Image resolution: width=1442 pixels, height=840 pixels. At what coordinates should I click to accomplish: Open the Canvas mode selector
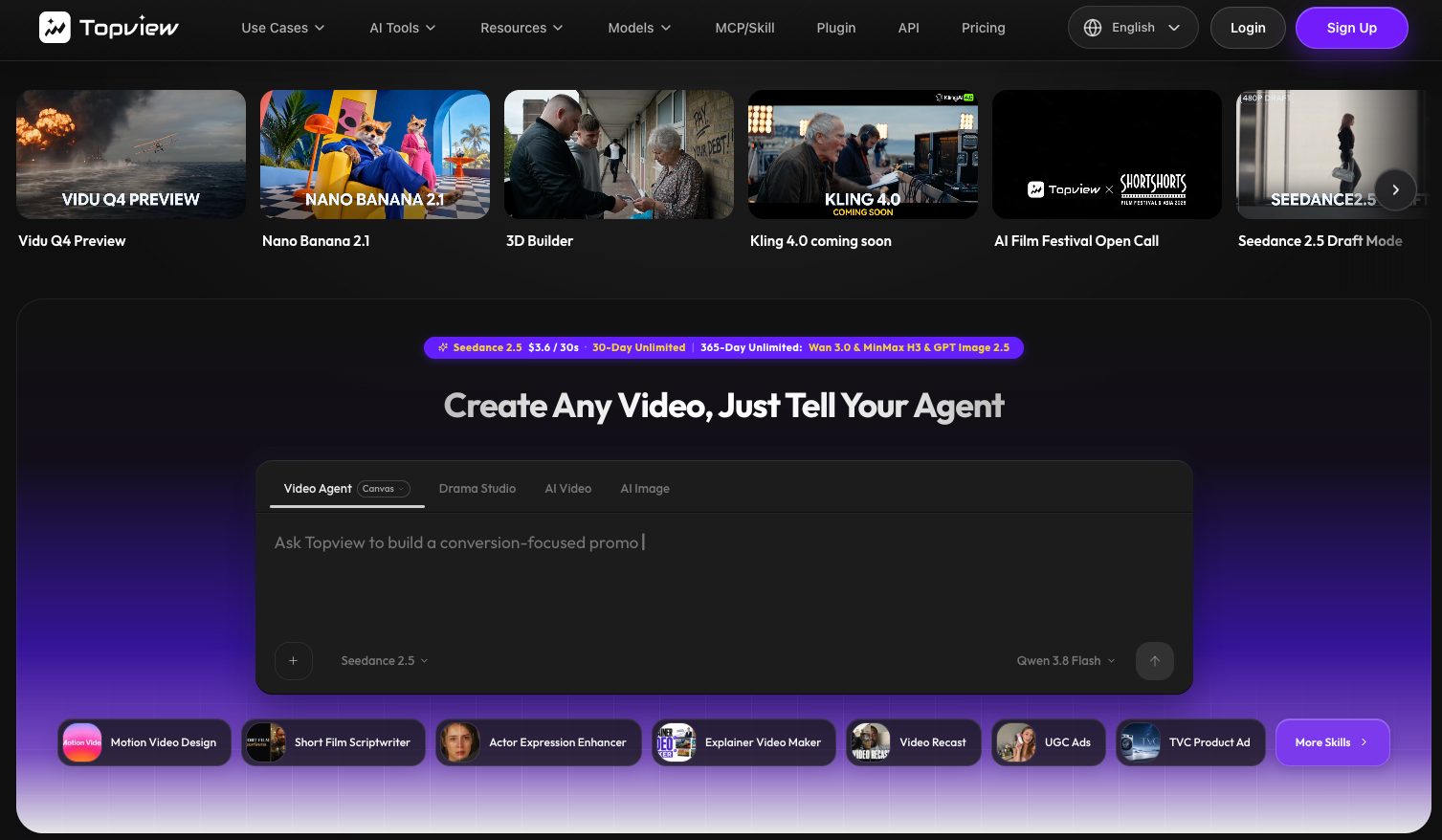[384, 489]
